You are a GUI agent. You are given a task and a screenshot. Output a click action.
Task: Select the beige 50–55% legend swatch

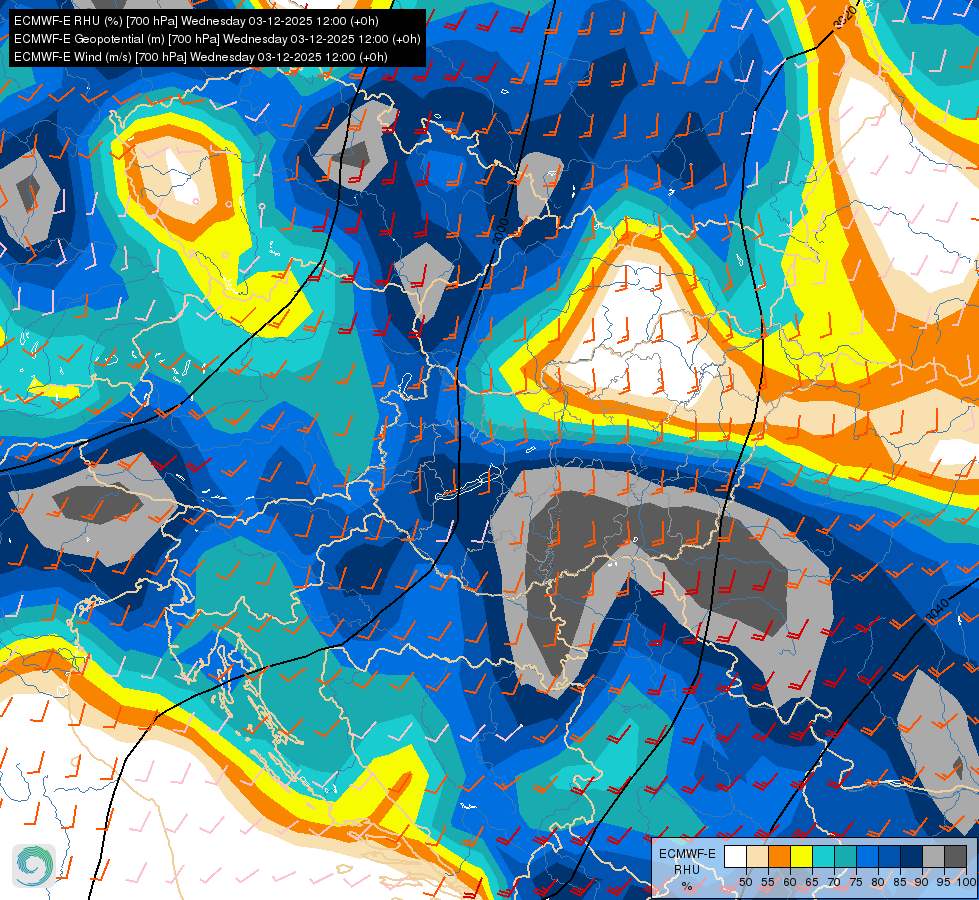(x=757, y=856)
